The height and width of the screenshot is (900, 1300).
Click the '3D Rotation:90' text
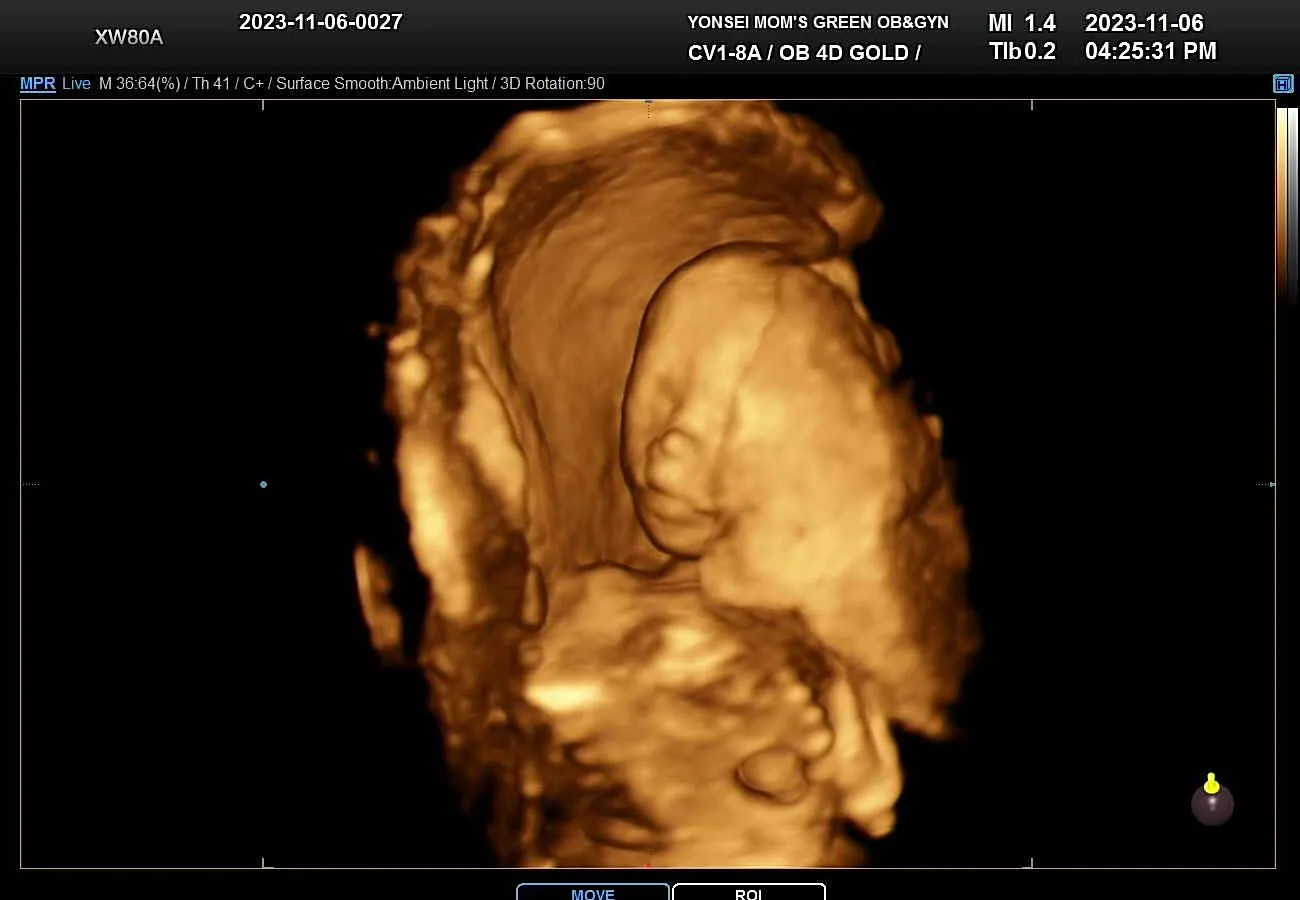click(552, 84)
